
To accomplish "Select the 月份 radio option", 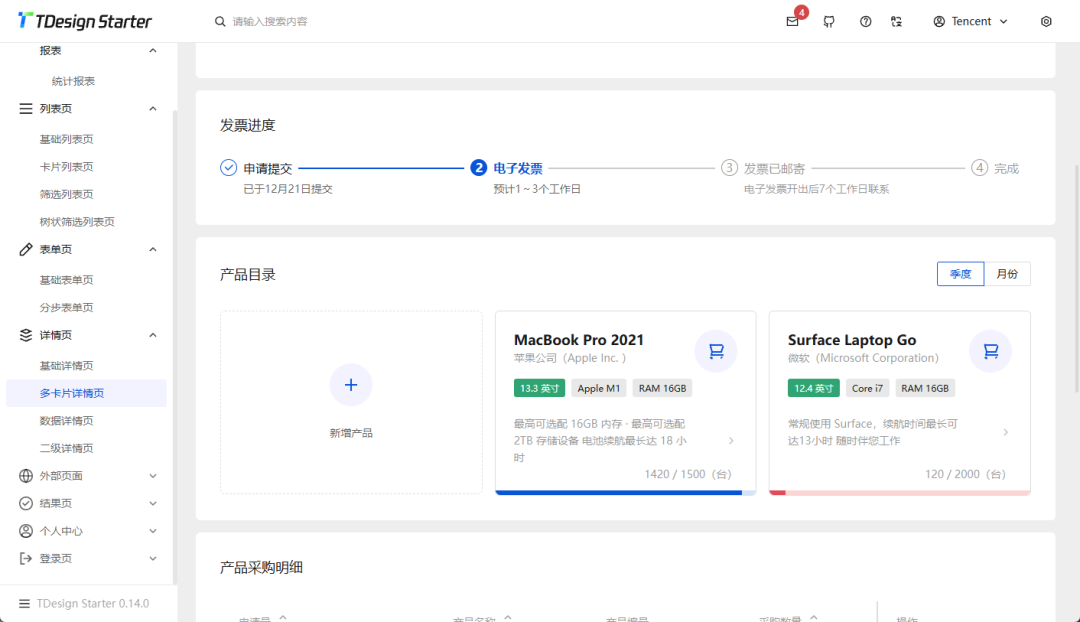I will (1007, 274).
